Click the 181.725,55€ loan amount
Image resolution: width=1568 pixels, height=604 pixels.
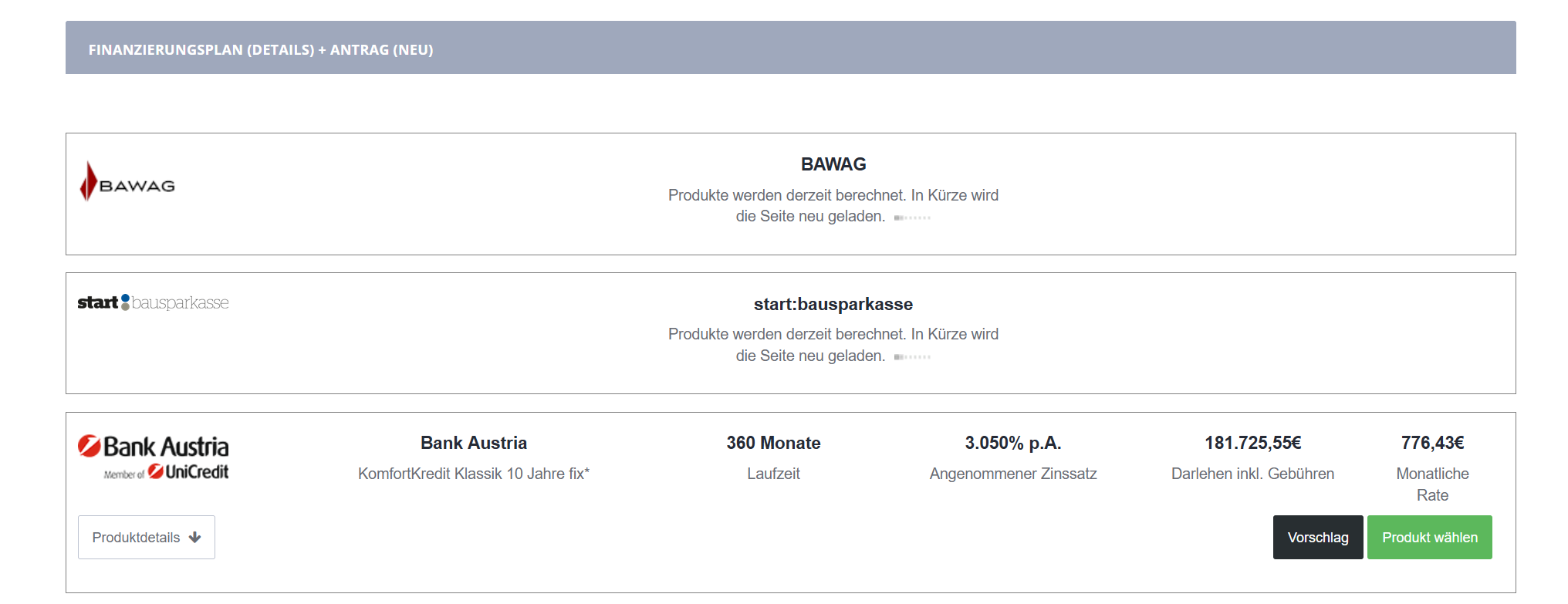click(x=1253, y=443)
